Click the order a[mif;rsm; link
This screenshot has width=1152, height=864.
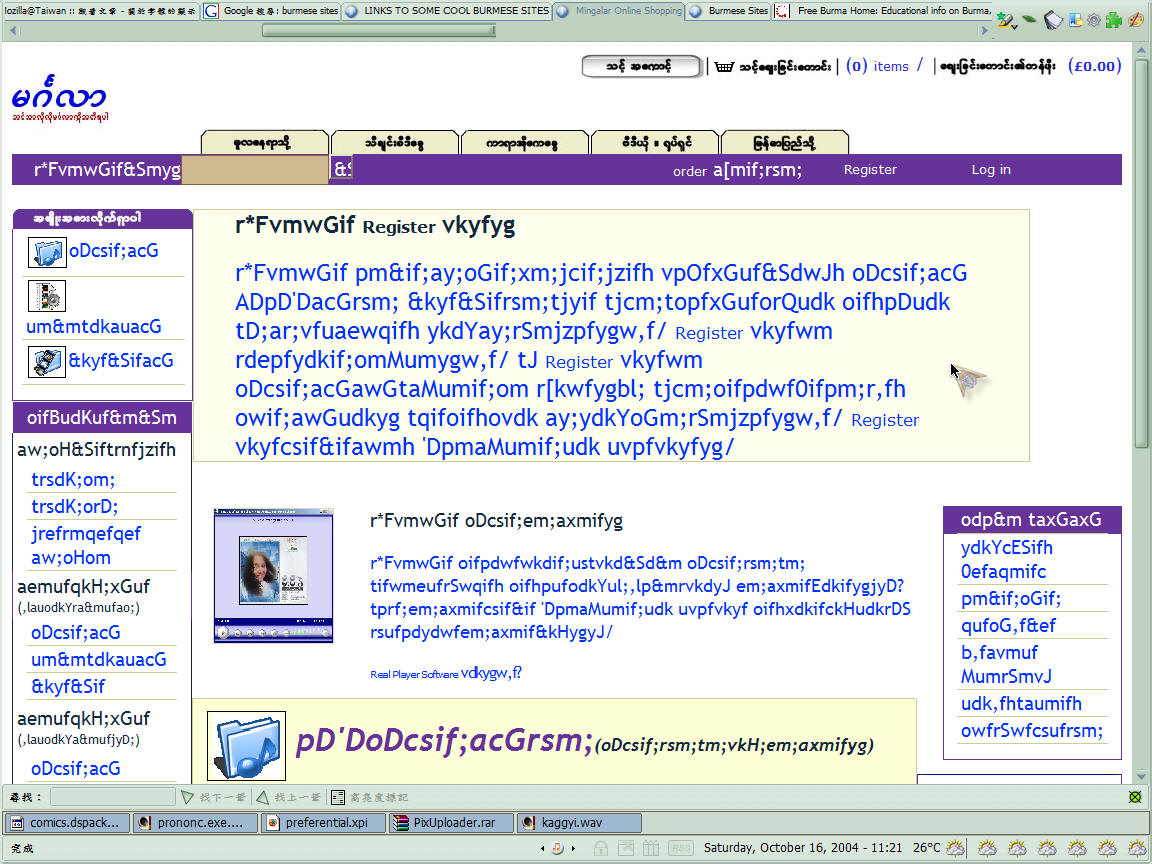click(738, 170)
